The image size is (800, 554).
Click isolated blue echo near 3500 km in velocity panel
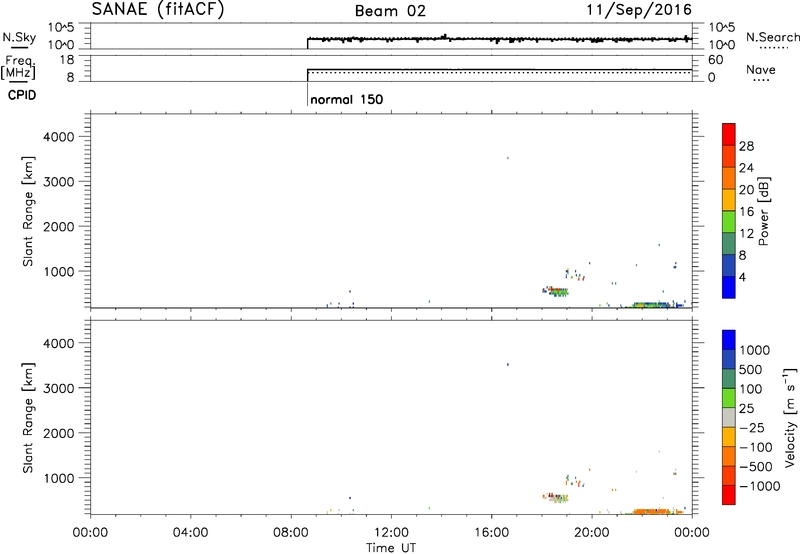(x=508, y=364)
